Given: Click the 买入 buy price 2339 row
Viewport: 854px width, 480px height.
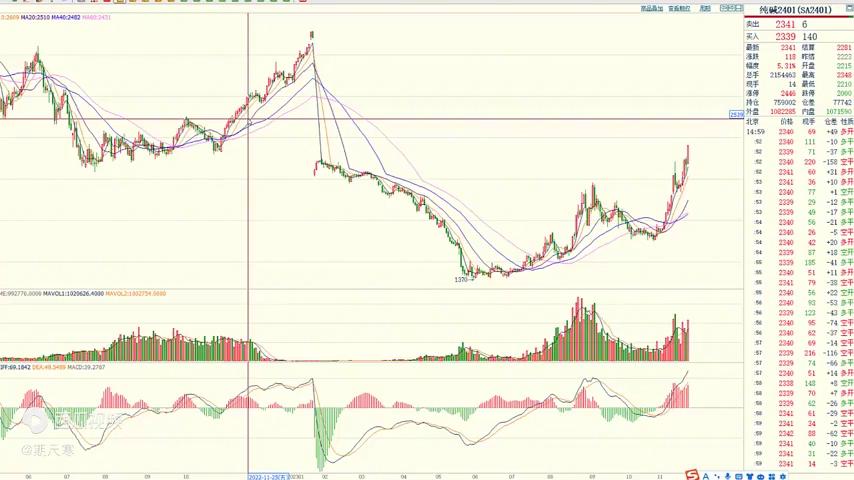Looking at the screenshot, I should point(783,37).
